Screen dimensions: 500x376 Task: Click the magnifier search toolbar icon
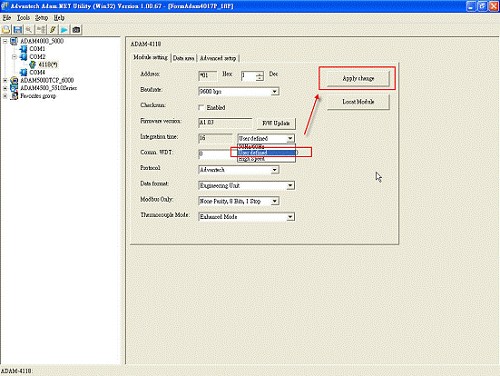click(29, 30)
